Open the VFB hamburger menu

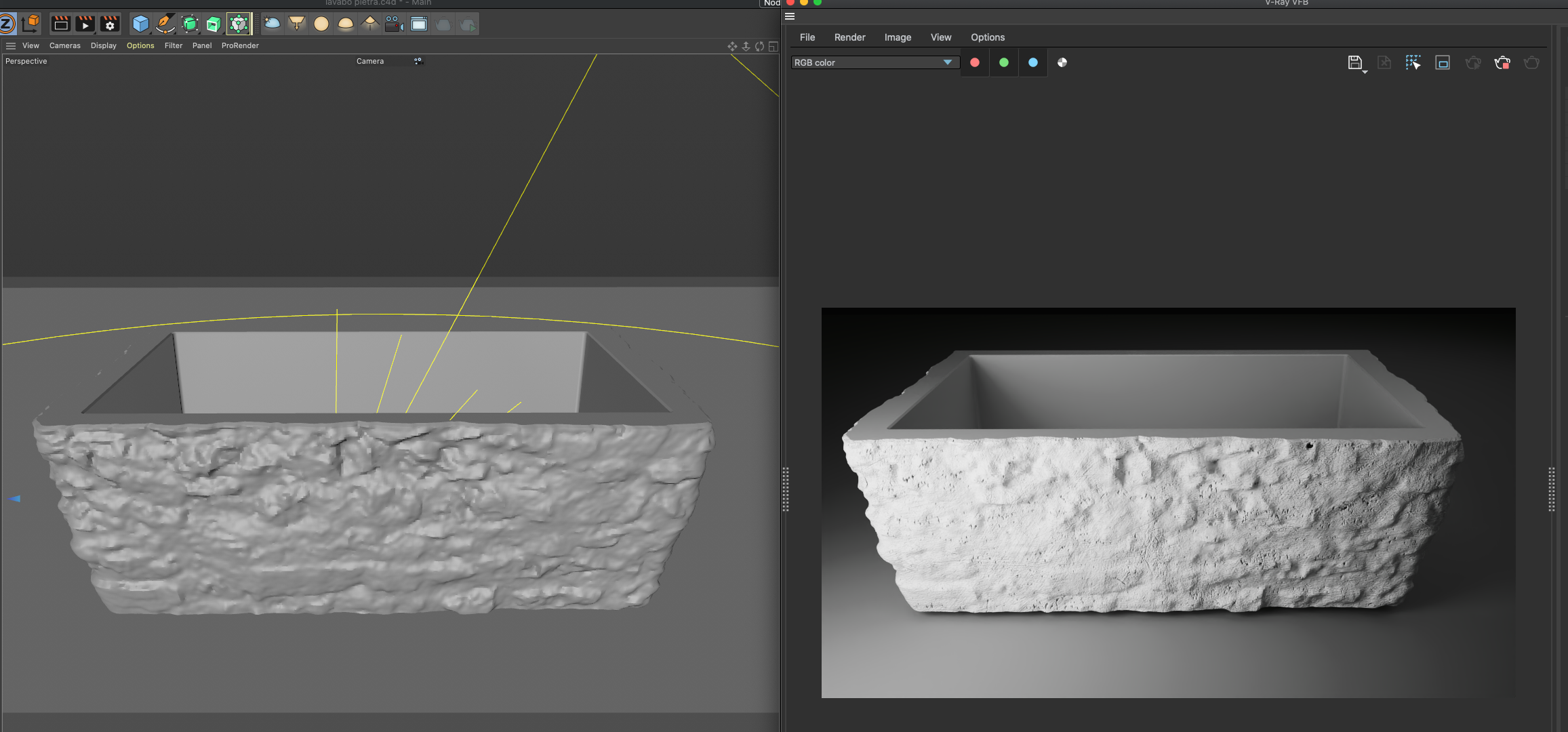[790, 16]
